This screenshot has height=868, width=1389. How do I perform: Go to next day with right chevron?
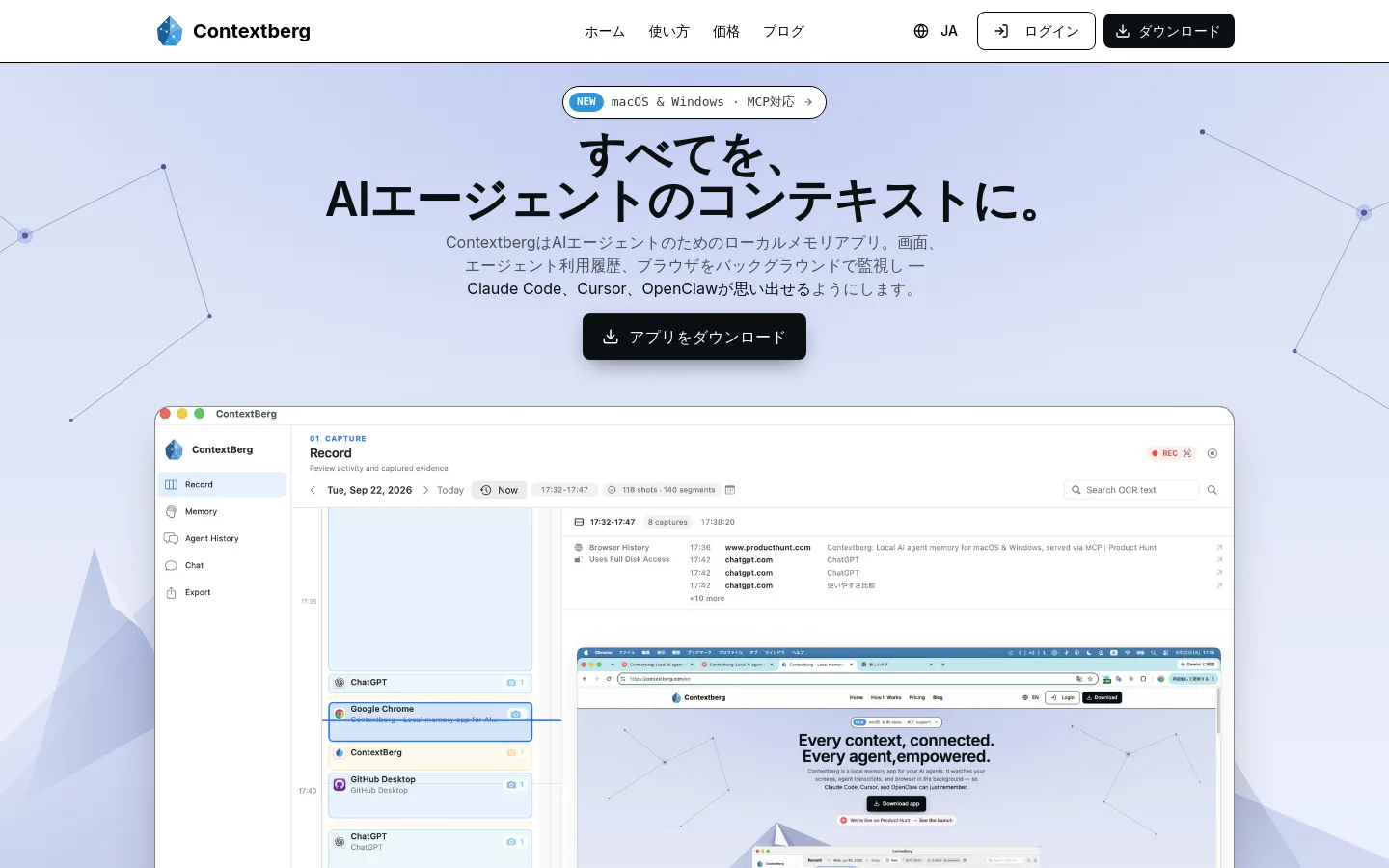[x=425, y=490]
